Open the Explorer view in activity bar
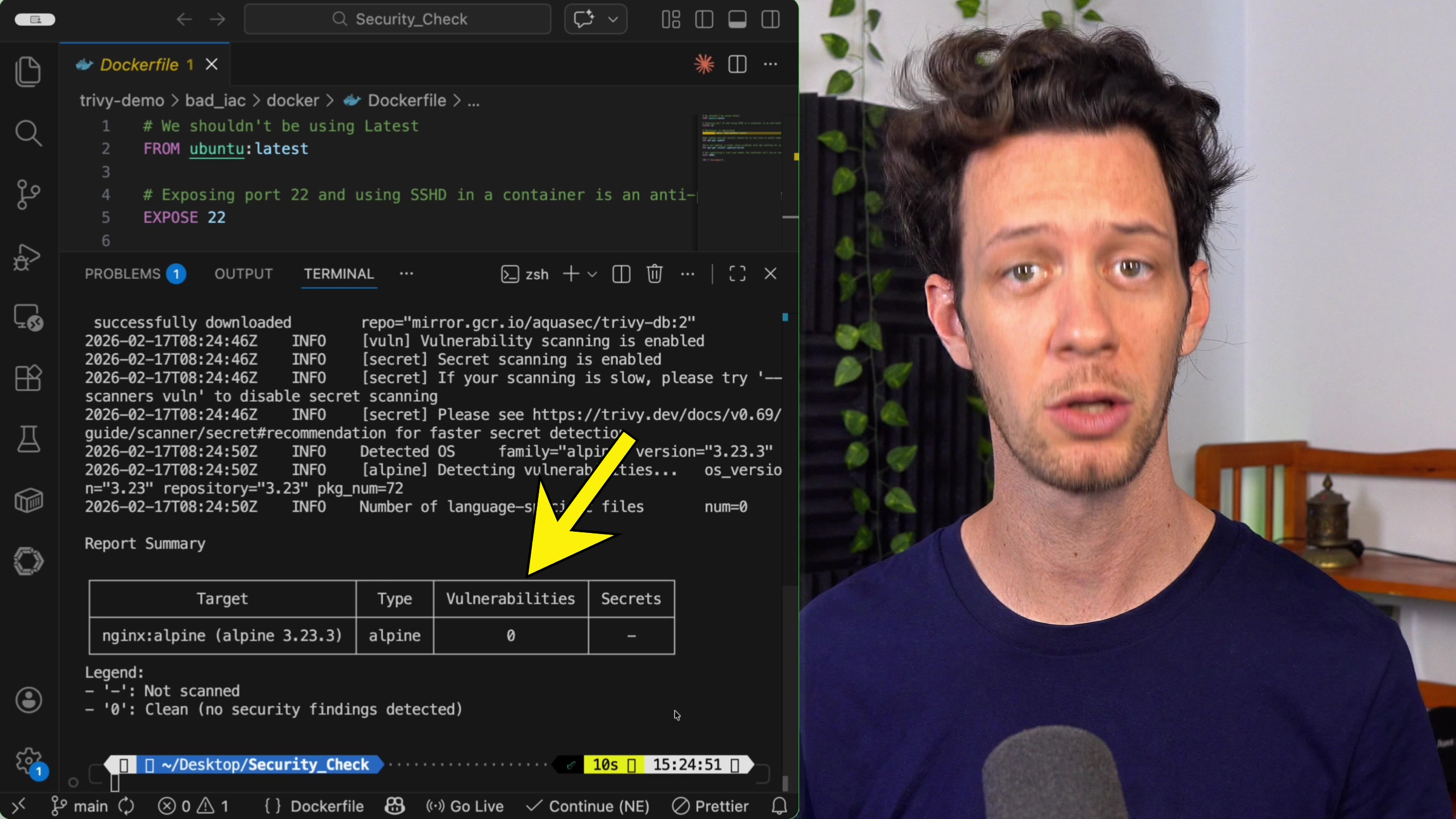 (x=28, y=72)
